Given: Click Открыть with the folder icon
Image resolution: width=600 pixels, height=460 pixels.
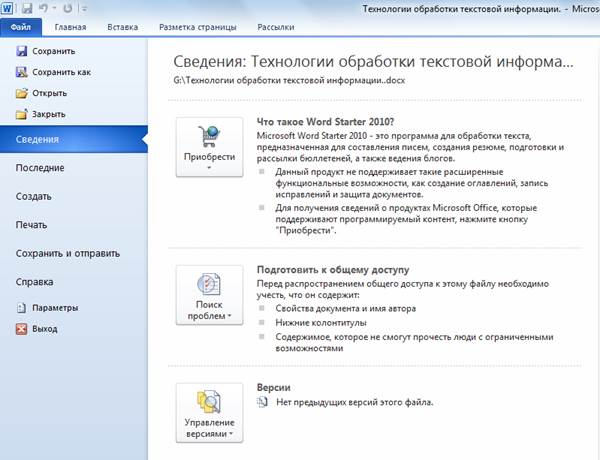Looking at the screenshot, I should coord(48,93).
